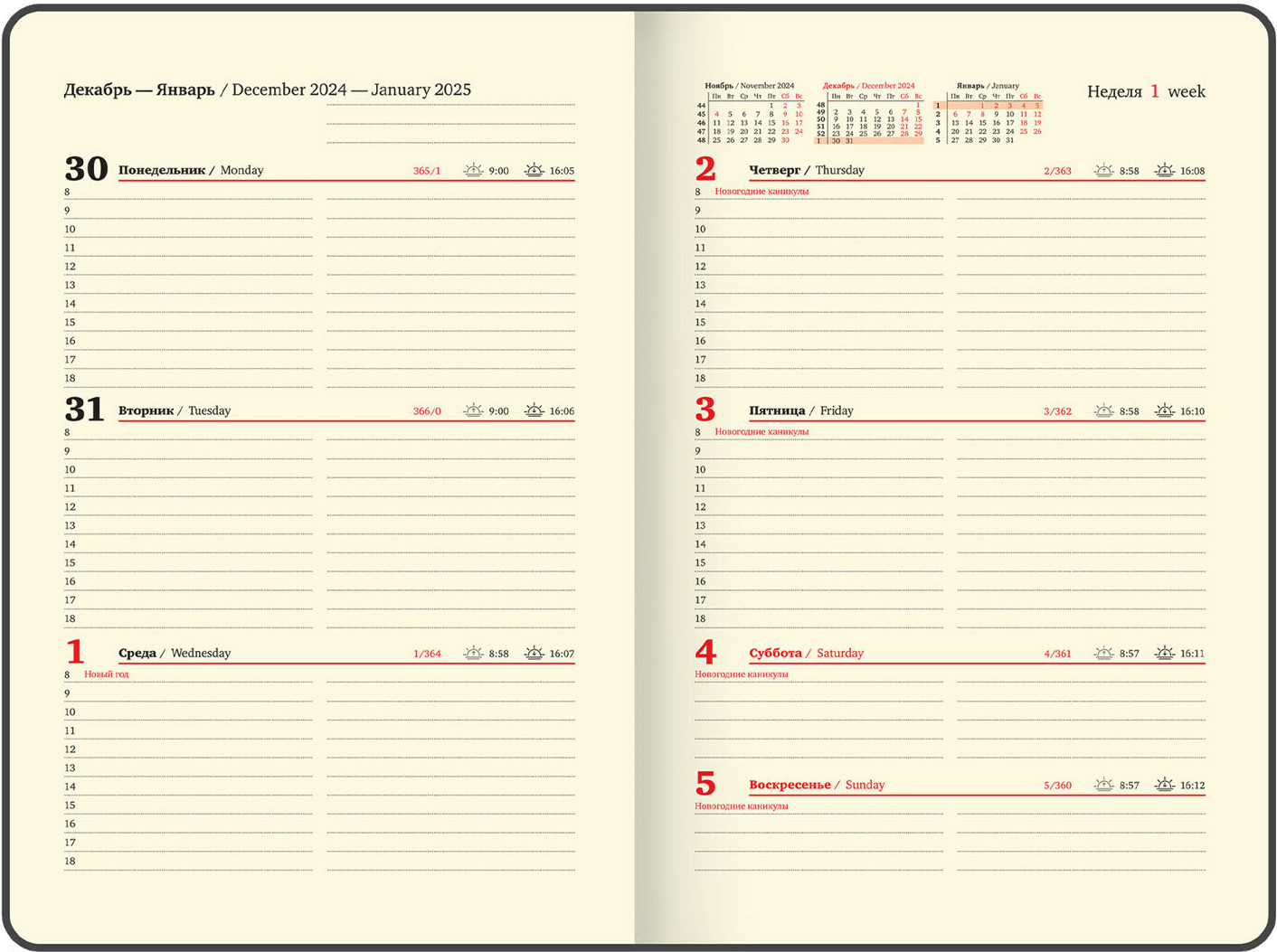Click the sunset icon on Wednesday 1
The height and width of the screenshot is (952, 1277).
534,653
